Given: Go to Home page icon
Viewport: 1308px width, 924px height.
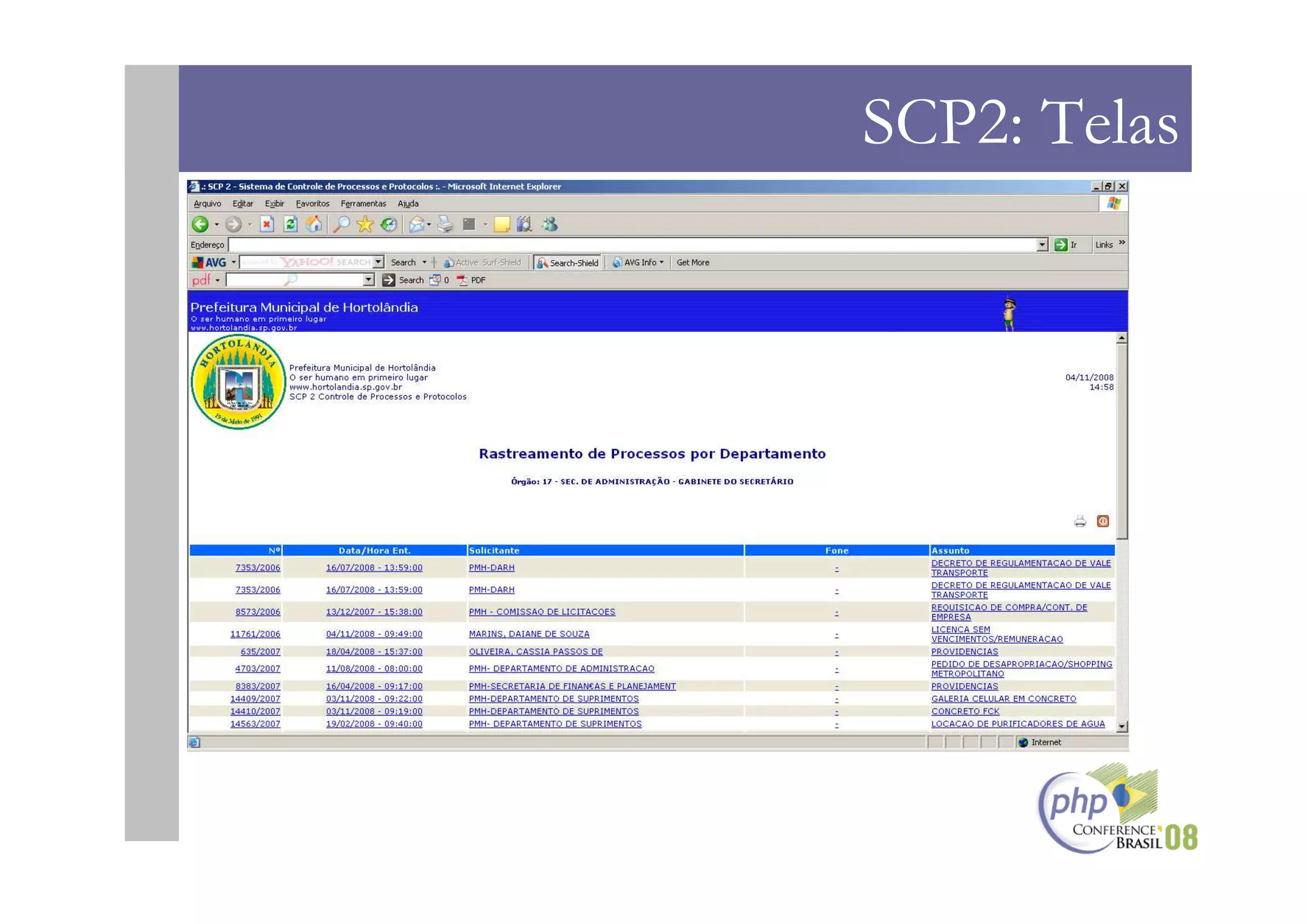Looking at the screenshot, I should [x=314, y=224].
